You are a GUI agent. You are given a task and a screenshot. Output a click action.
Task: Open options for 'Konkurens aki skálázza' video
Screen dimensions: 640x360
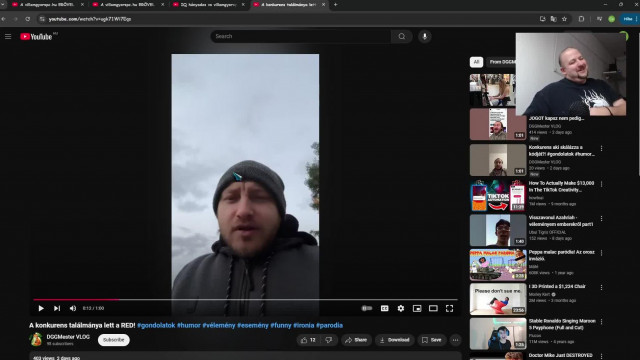(601, 149)
